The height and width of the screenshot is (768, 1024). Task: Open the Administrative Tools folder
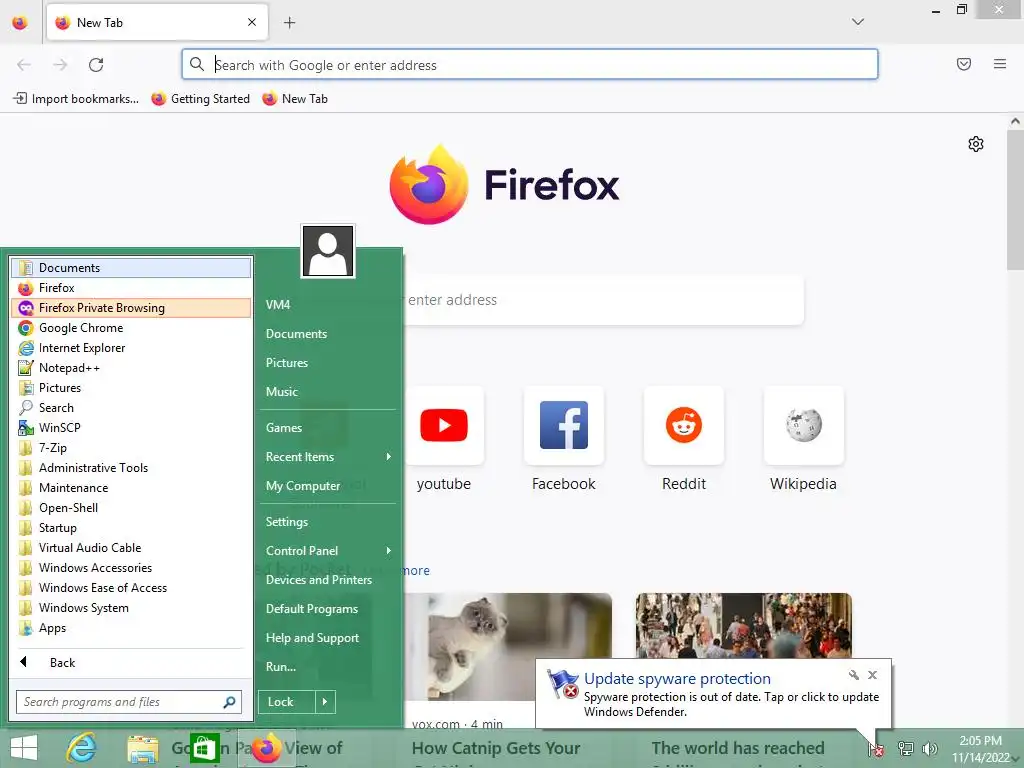pos(131,468)
